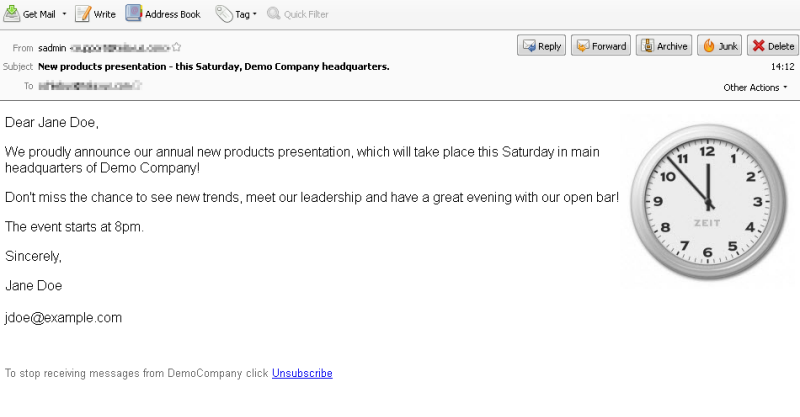This screenshot has width=800, height=417.
Task: Open the Get Mail dropdown arrow
Action: tap(64, 15)
